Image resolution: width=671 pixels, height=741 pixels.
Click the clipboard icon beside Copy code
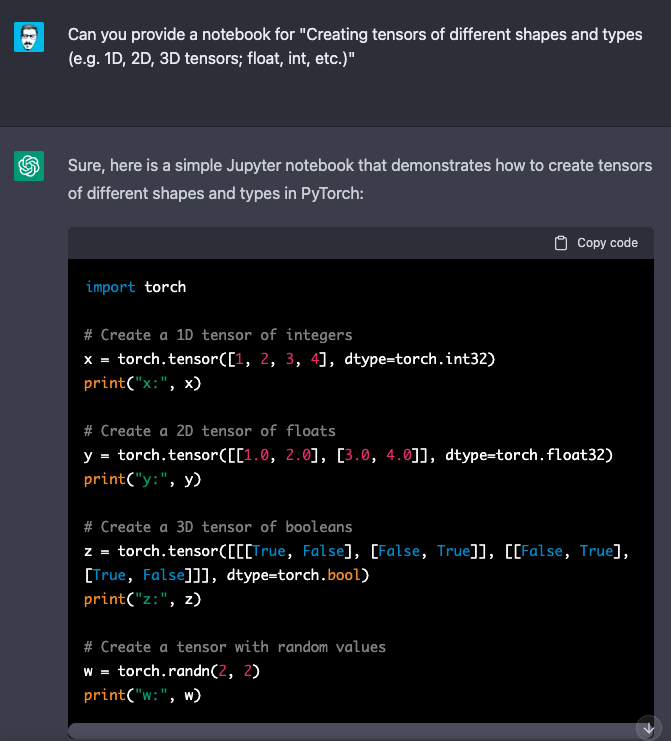pyautogui.click(x=560, y=243)
